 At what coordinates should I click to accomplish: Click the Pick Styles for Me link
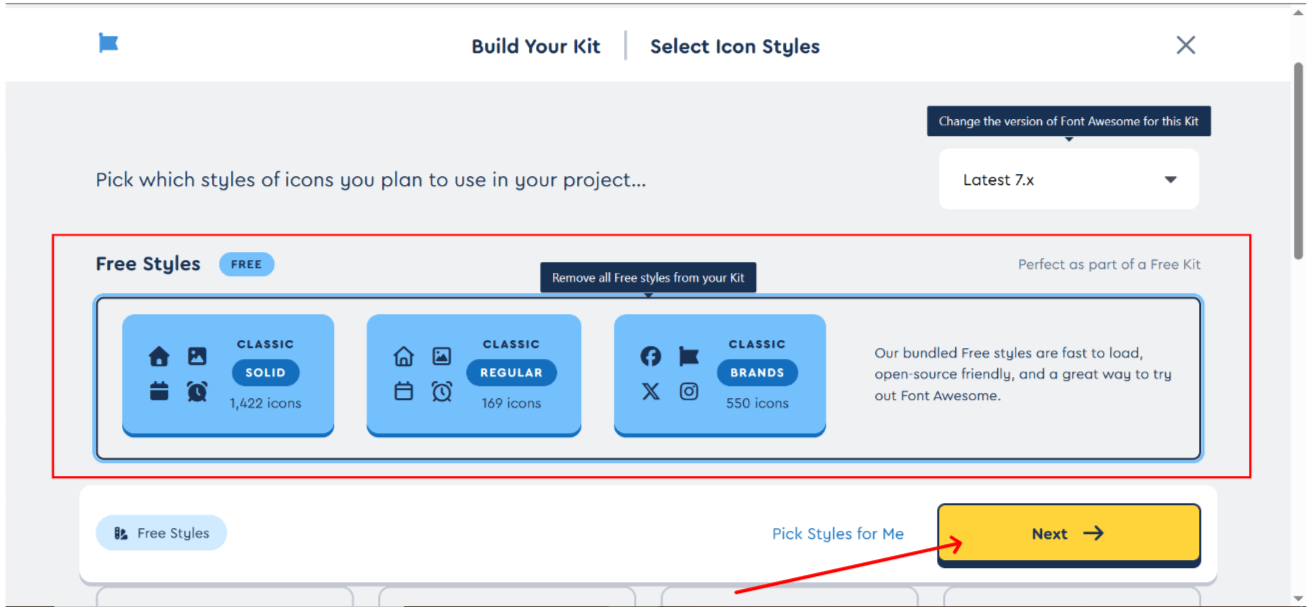(x=838, y=534)
